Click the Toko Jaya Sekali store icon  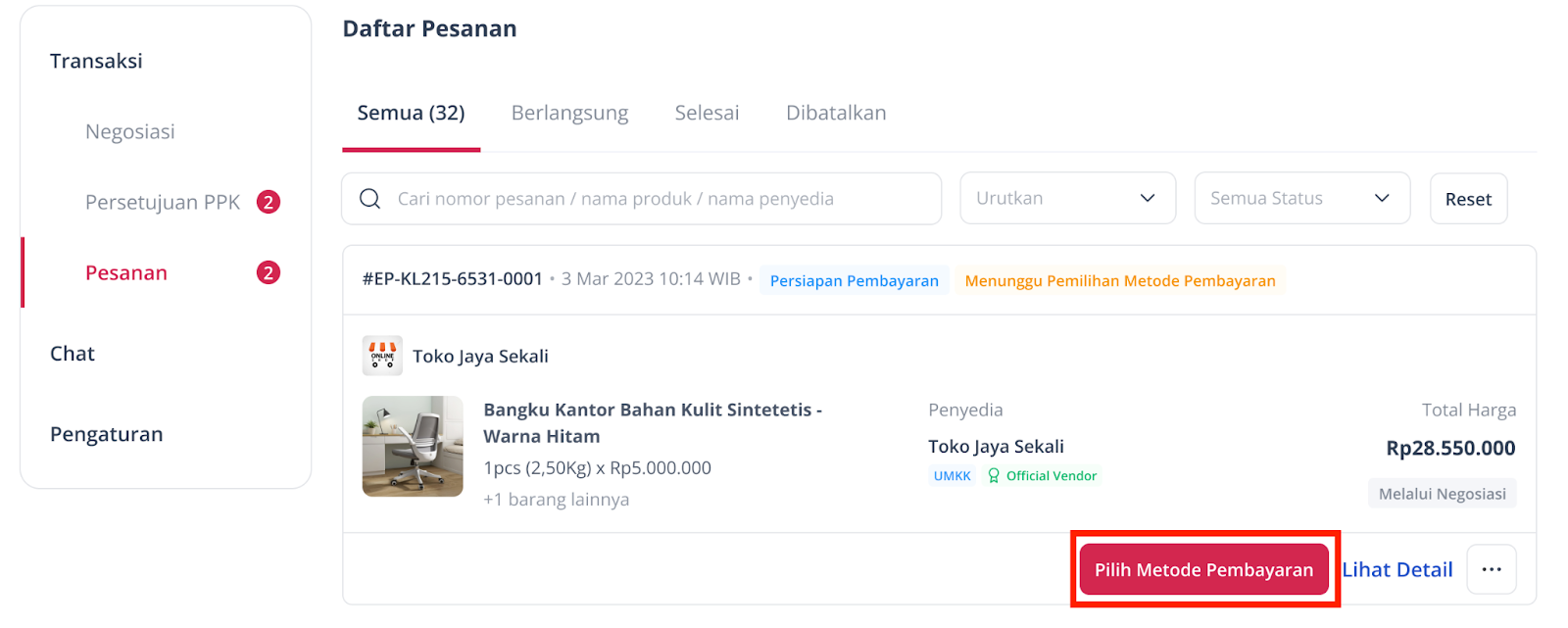(381, 355)
